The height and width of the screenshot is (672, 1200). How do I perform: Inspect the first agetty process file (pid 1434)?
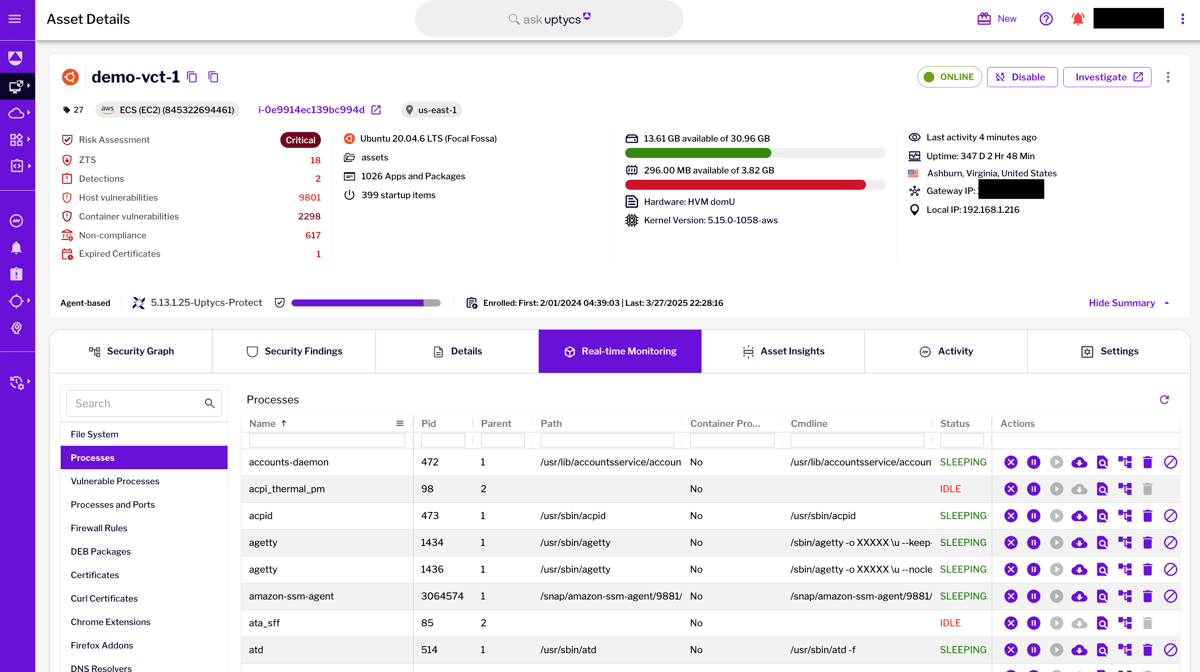tap(1102, 543)
